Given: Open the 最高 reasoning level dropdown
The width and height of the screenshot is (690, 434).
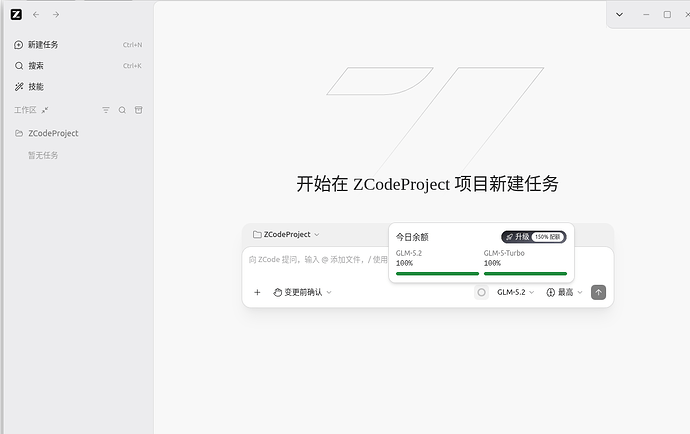Looking at the screenshot, I should [564, 292].
